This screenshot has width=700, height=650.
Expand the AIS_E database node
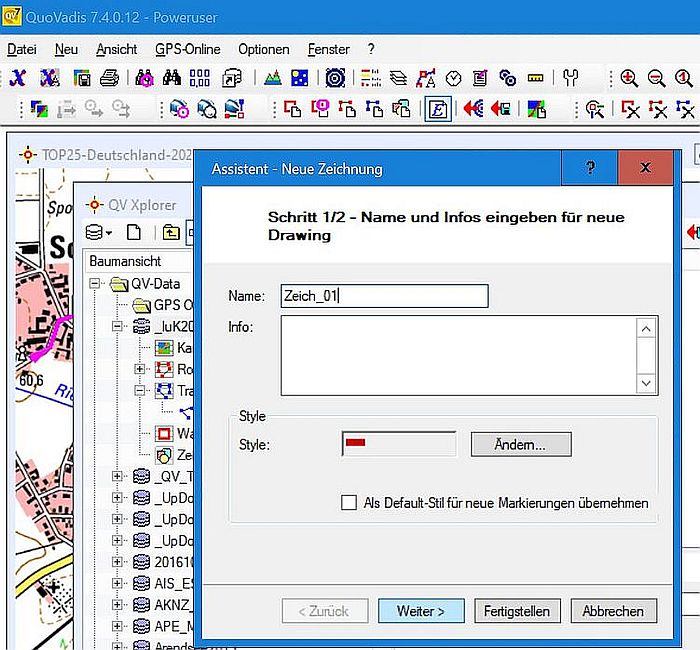(x=117, y=583)
